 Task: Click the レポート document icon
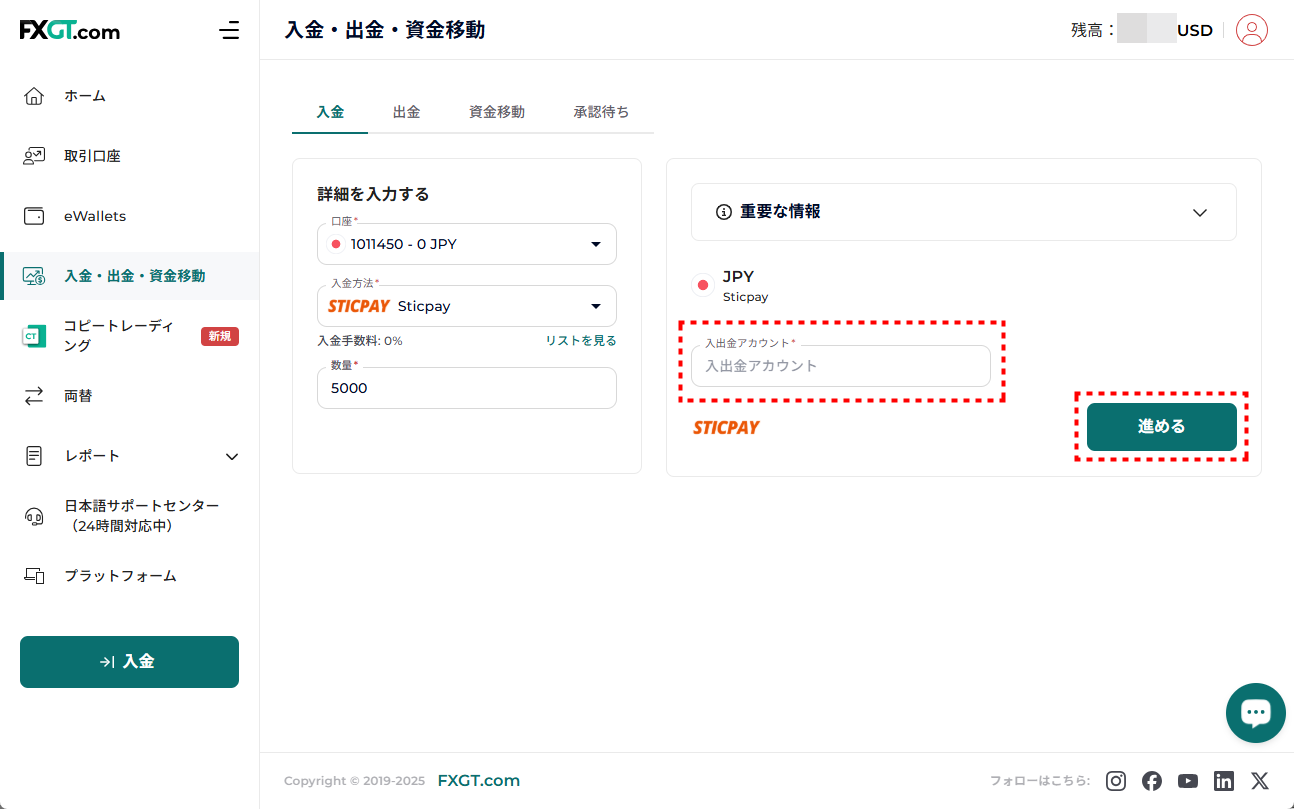point(34,456)
